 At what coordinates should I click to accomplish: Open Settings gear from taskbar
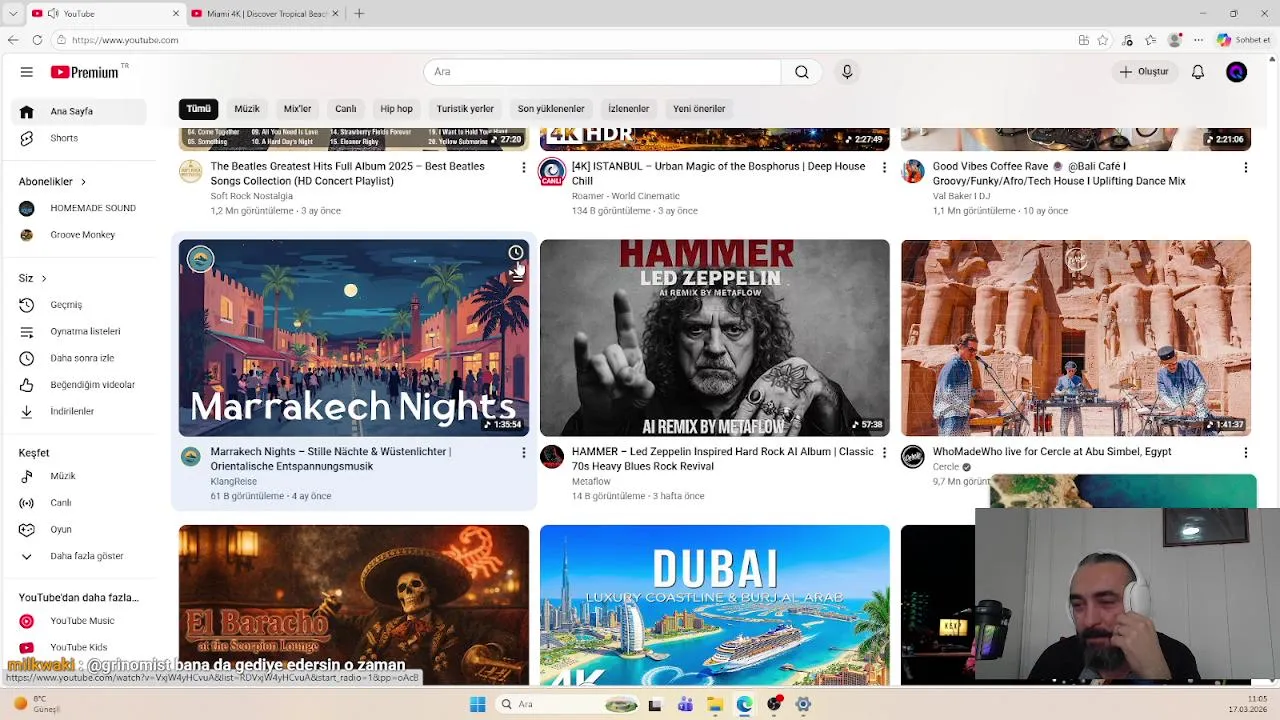point(803,705)
